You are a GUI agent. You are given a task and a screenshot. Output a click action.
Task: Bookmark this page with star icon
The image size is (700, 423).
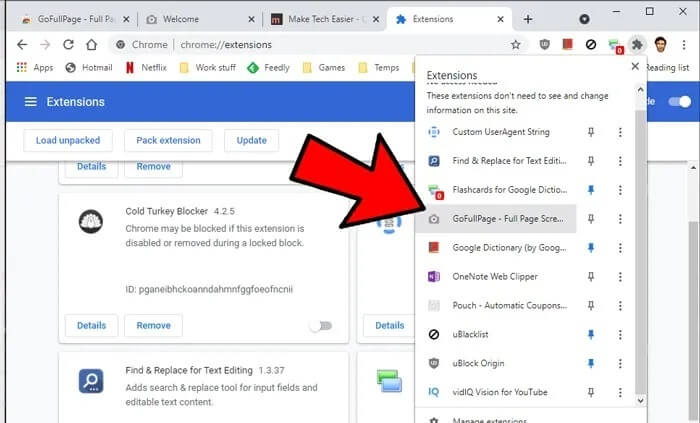point(516,45)
